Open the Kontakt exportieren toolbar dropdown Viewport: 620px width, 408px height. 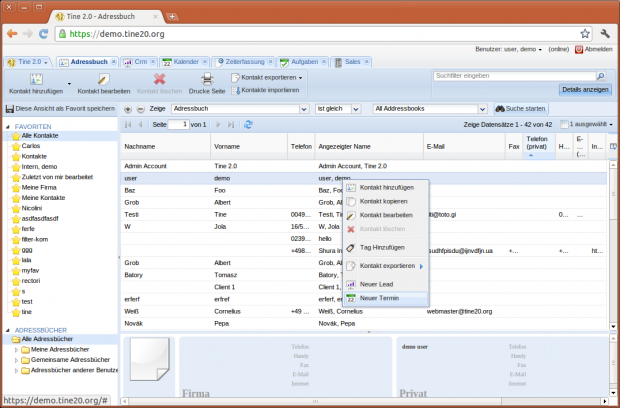[x=267, y=77]
